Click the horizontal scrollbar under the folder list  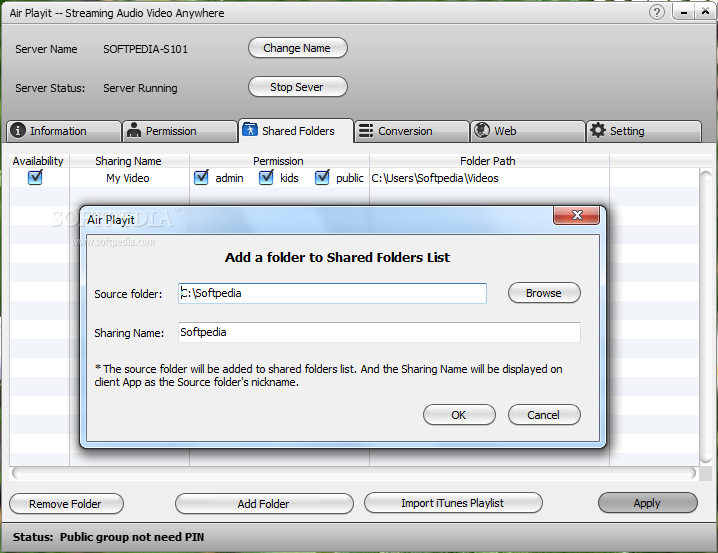[x=354, y=473]
